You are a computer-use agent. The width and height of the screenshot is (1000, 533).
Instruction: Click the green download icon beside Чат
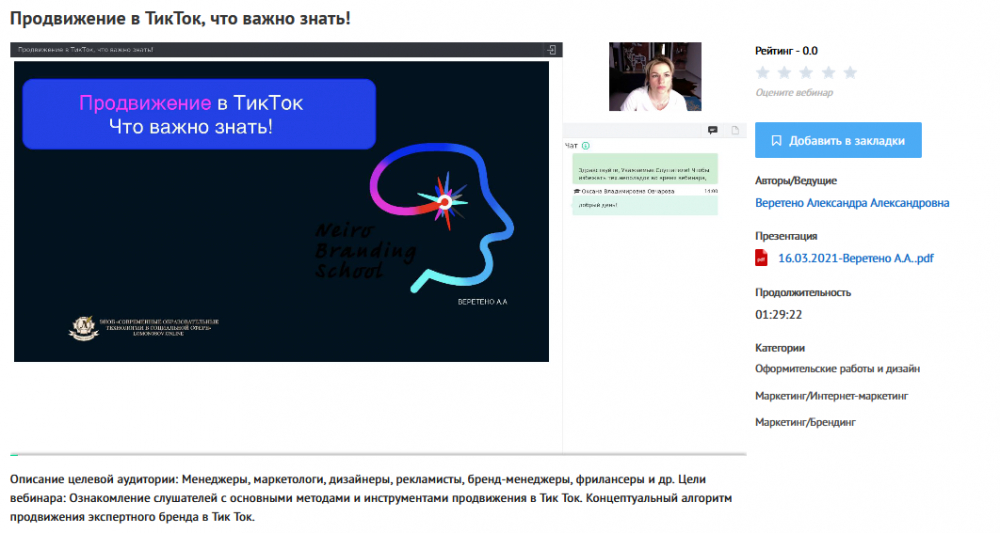[x=585, y=146]
